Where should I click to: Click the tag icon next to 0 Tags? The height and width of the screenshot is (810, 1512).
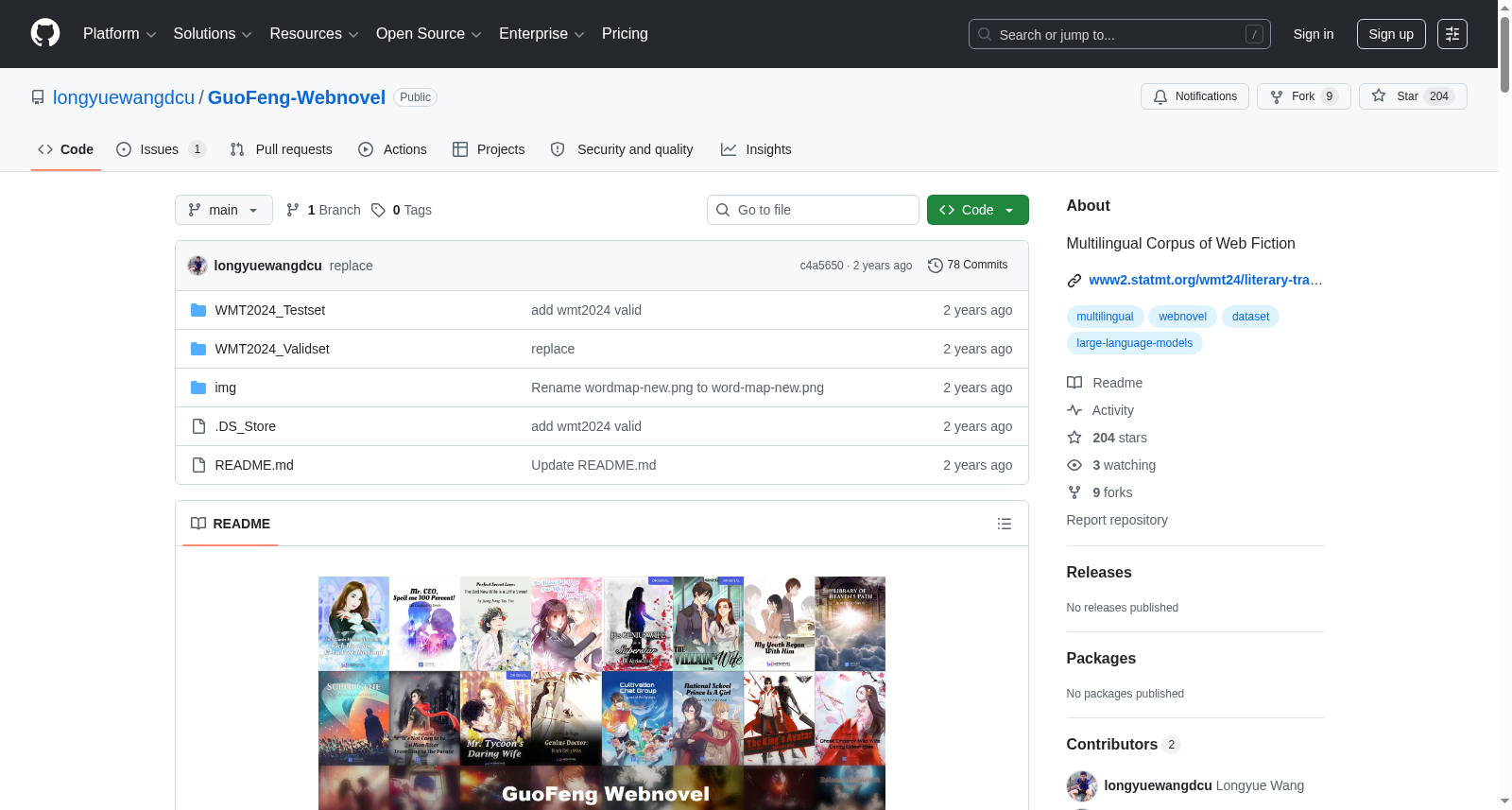coord(378,210)
